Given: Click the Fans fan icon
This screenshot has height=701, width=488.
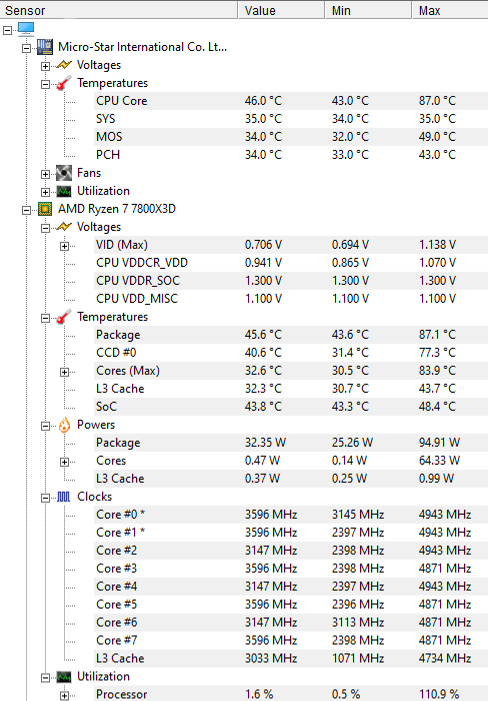Looking at the screenshot, I should coord(64,173).
